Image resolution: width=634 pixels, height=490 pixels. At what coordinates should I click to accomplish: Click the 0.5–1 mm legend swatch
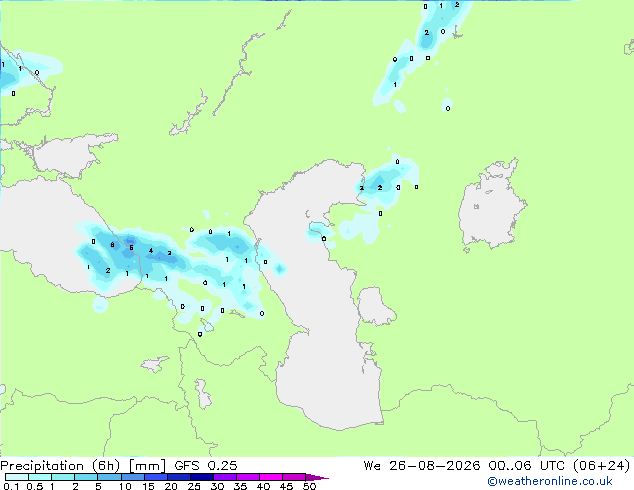point(40,477)
